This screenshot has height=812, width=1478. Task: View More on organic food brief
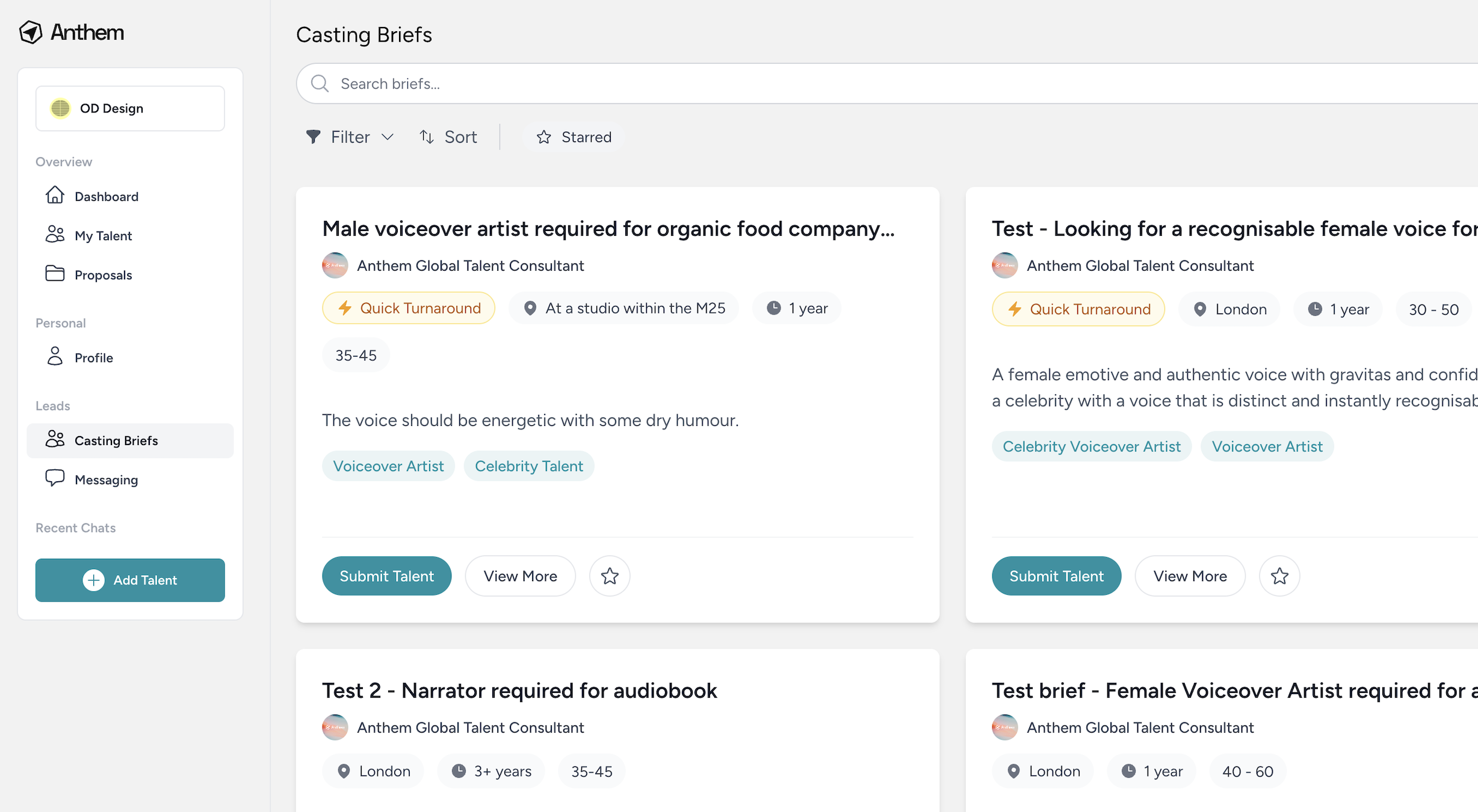click(520, 576)
